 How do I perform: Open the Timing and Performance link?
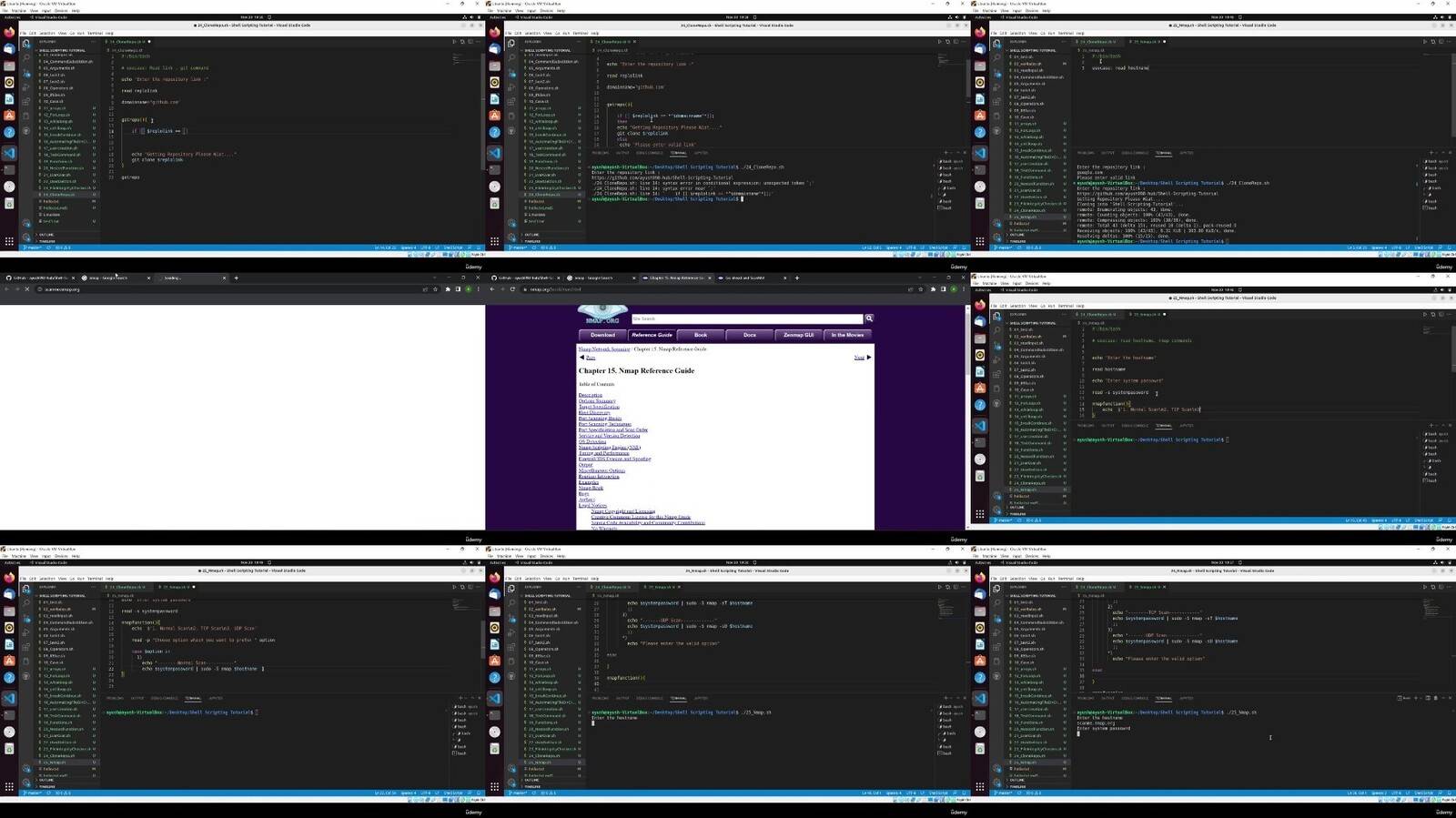point(603,453)
